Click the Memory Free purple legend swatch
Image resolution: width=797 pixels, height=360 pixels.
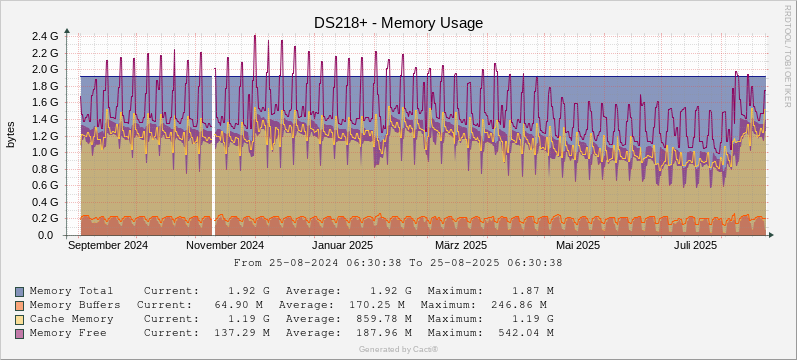20,334
